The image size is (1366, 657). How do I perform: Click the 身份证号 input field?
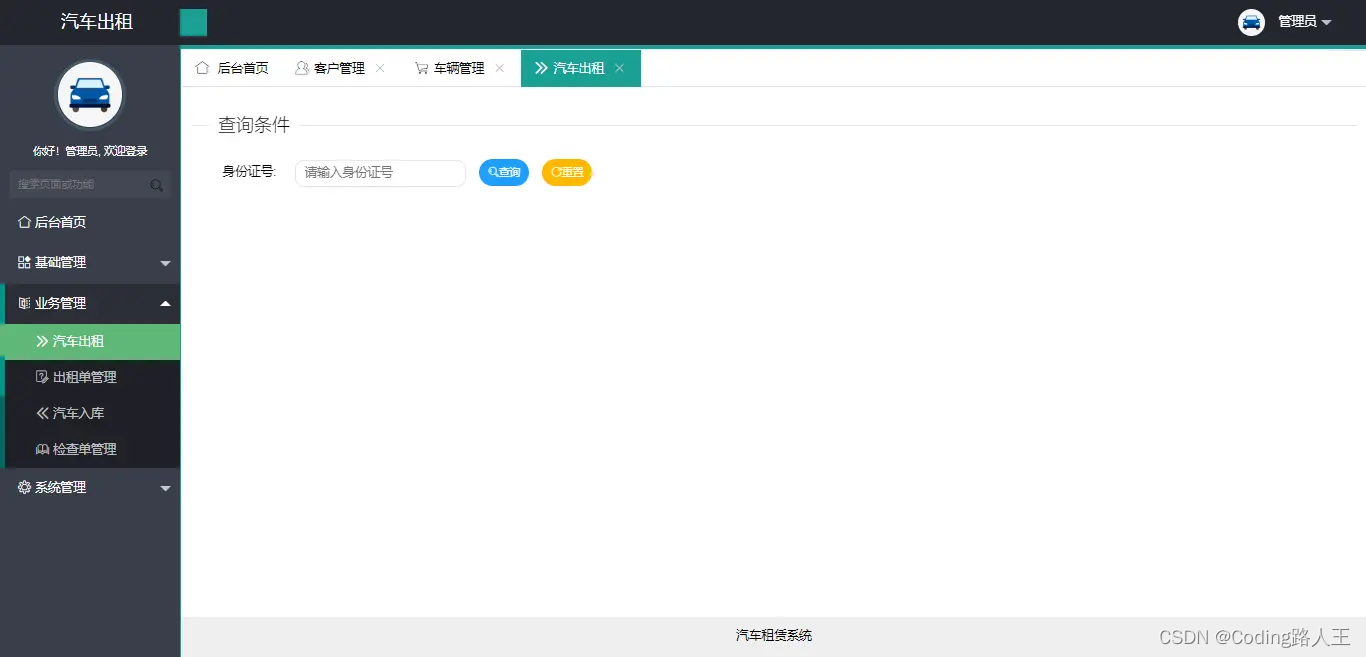[x=380, y=172]
